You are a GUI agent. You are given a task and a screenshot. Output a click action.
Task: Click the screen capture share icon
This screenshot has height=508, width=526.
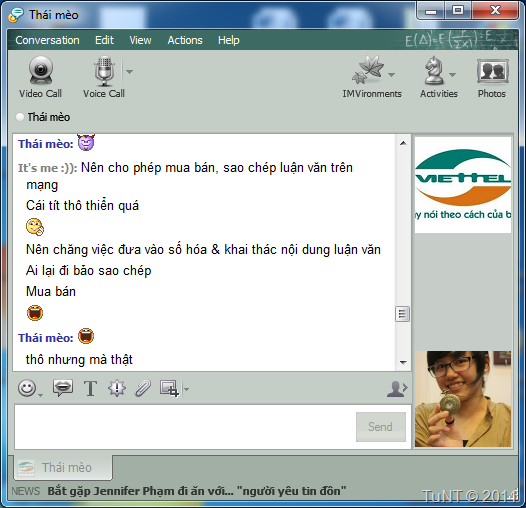click(169, 389)
